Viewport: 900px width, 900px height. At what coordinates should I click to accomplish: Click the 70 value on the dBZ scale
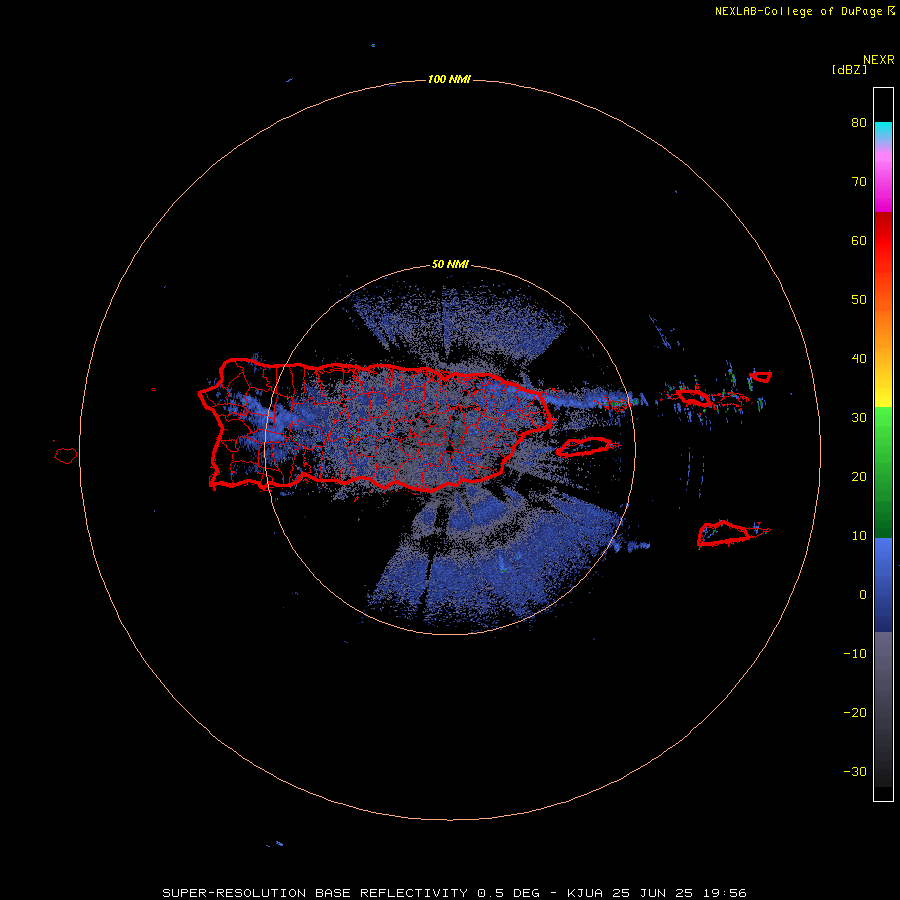pos(859,182)
